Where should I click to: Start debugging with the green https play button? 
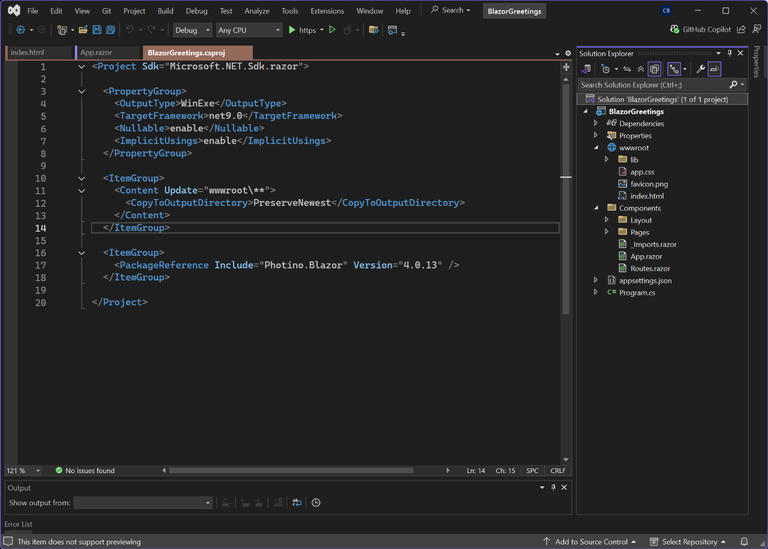click(x=292, y=30)
